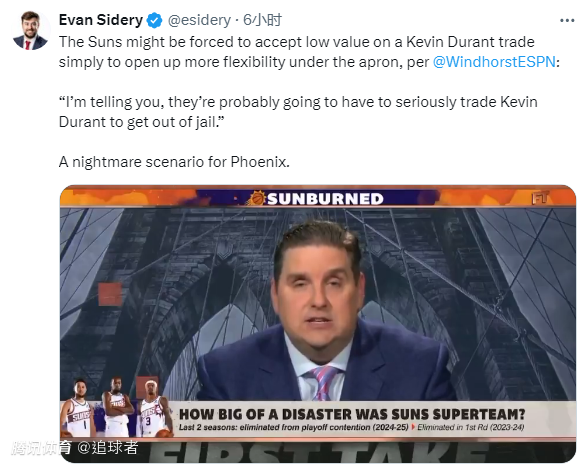Viewport: 583px width, 465px height.
Task: Play the embedded First Take video
Action: tap(318, 323)
